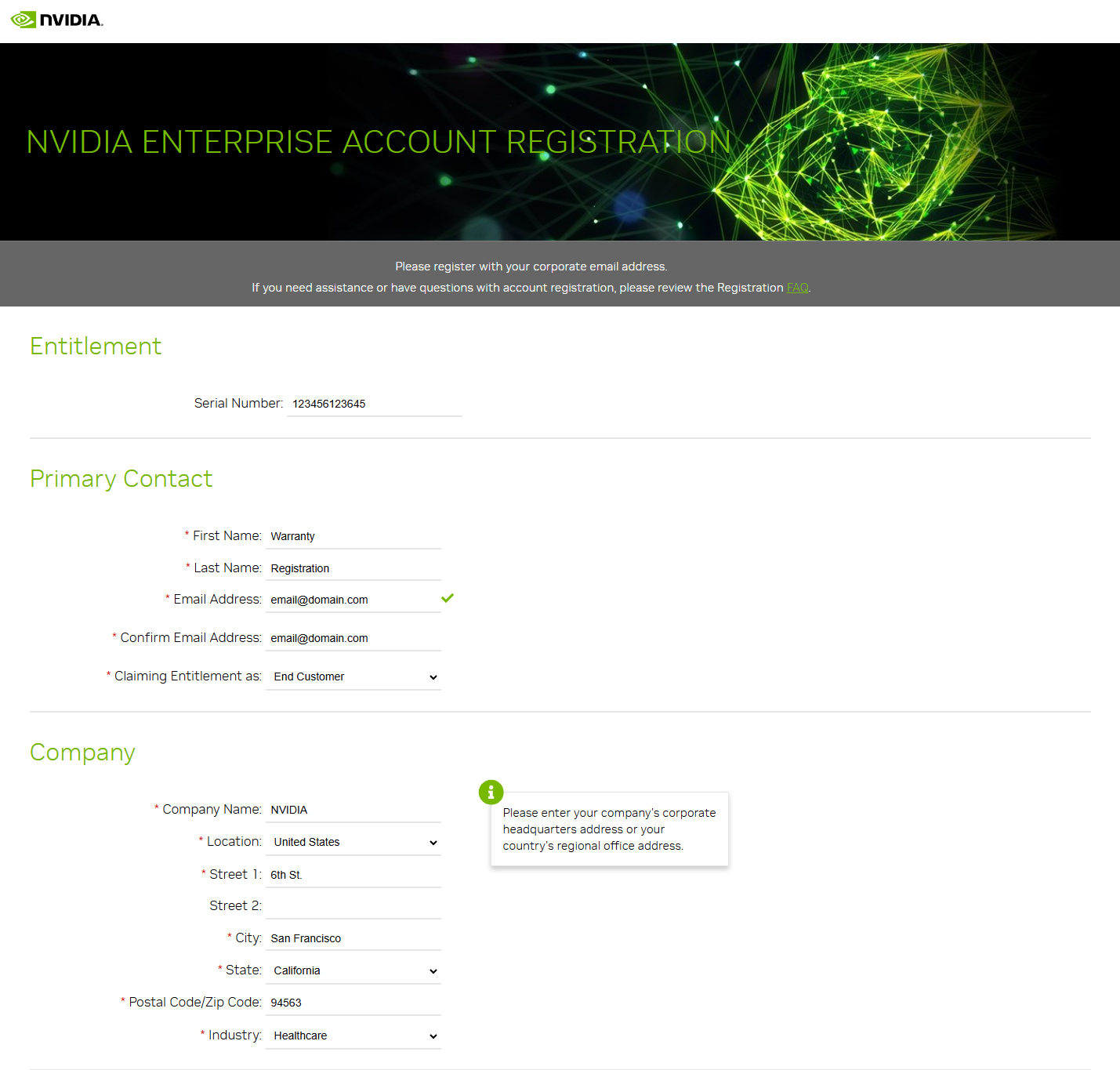Focus the City field showing San Francisco
The height and width of the screenshot is (1070, 1120).
(x=353, y=938)
